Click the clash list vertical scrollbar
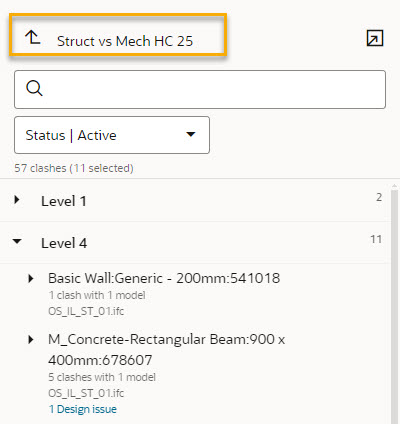The width and height of the screenshot is (400, 424). pos(394,303)
